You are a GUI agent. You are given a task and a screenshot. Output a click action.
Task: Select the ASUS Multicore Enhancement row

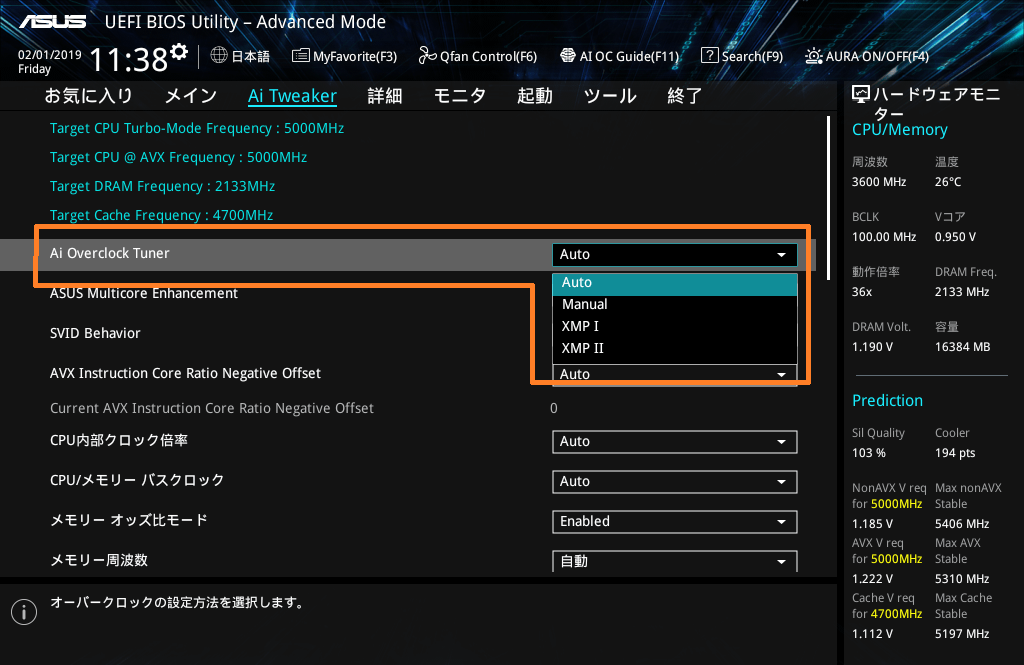point(144,293)
